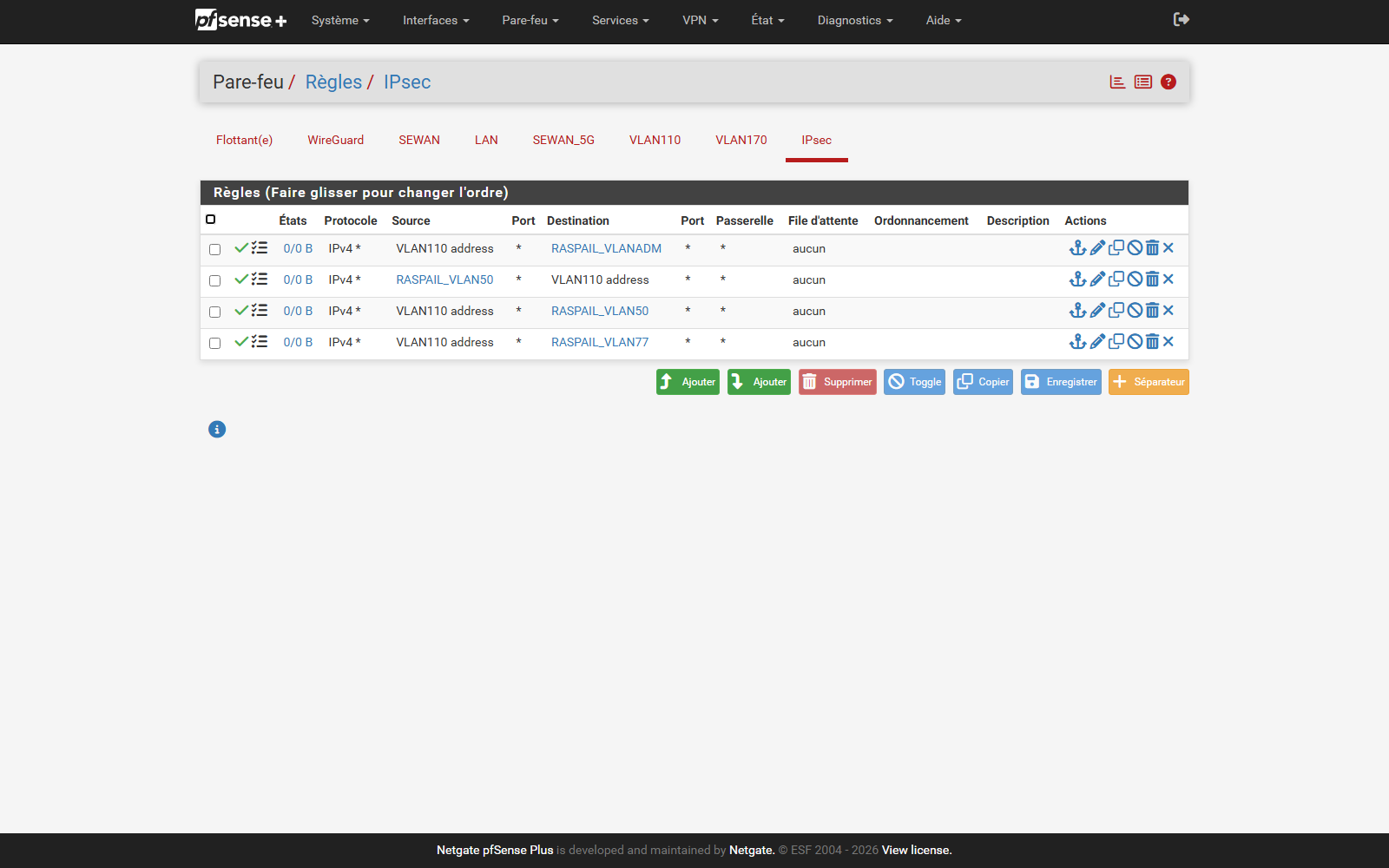Open the RASPAIL_VLAN77 alias link

pyautogui.click(x=600, y=342)
